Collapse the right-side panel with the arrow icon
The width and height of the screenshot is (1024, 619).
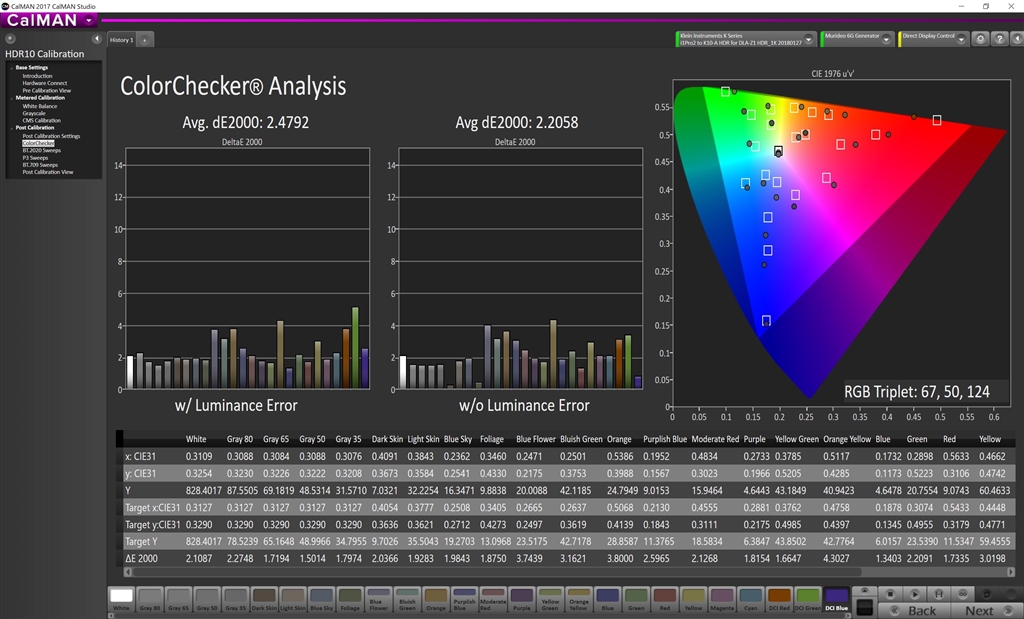tap(1017, 39)
